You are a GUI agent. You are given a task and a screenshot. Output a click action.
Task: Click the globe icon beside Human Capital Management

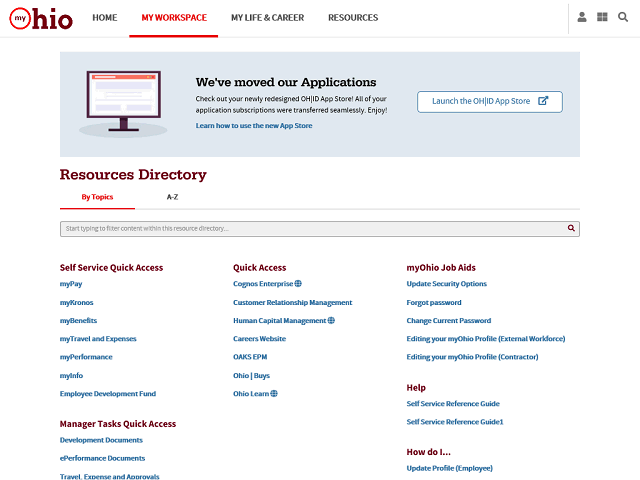pyautogui.click(x=331, y=321)
